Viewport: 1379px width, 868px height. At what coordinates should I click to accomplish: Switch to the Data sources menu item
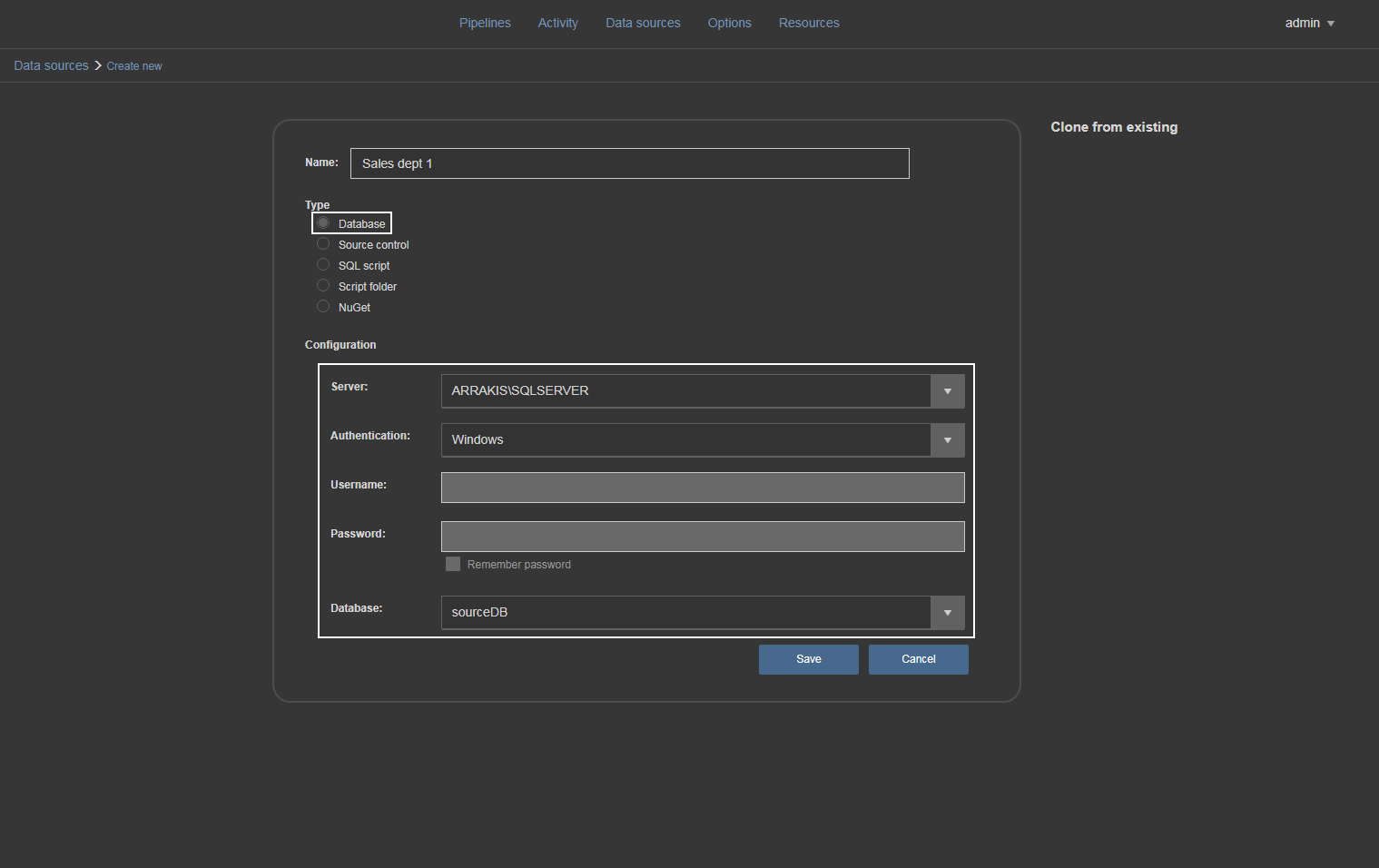643,23
